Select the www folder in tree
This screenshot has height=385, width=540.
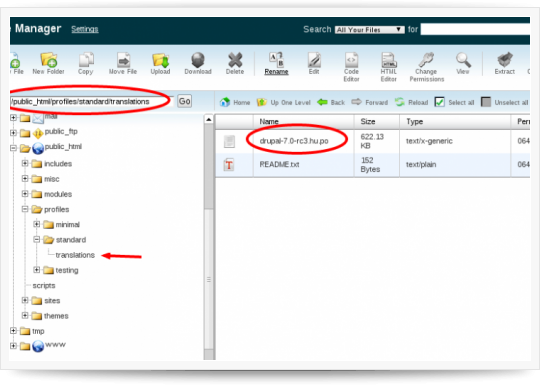55,344
